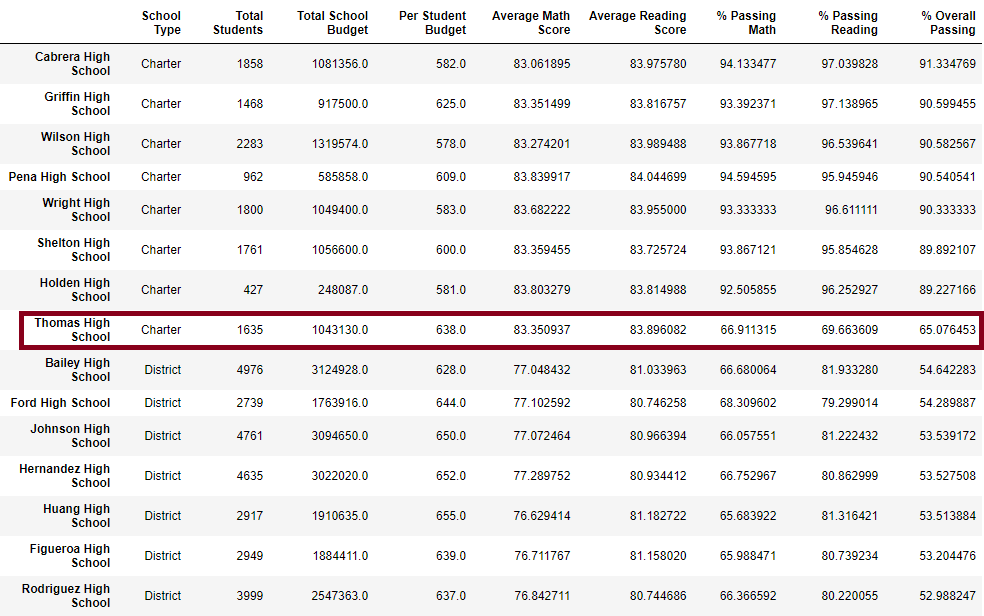Click the School Type column header
Screen dimensions: 984x616
pos(161,23)
